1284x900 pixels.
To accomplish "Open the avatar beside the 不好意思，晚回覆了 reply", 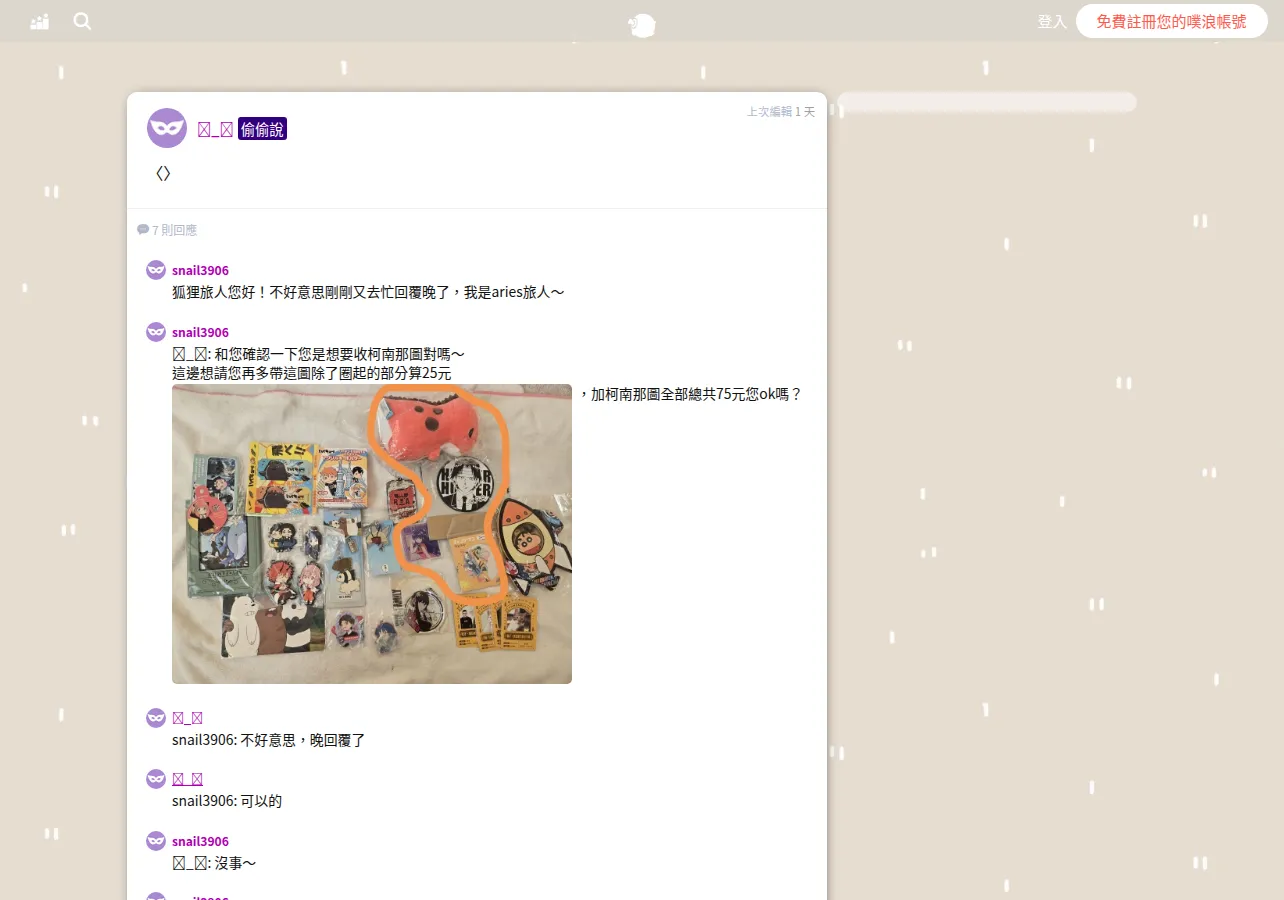I will 156,718.
